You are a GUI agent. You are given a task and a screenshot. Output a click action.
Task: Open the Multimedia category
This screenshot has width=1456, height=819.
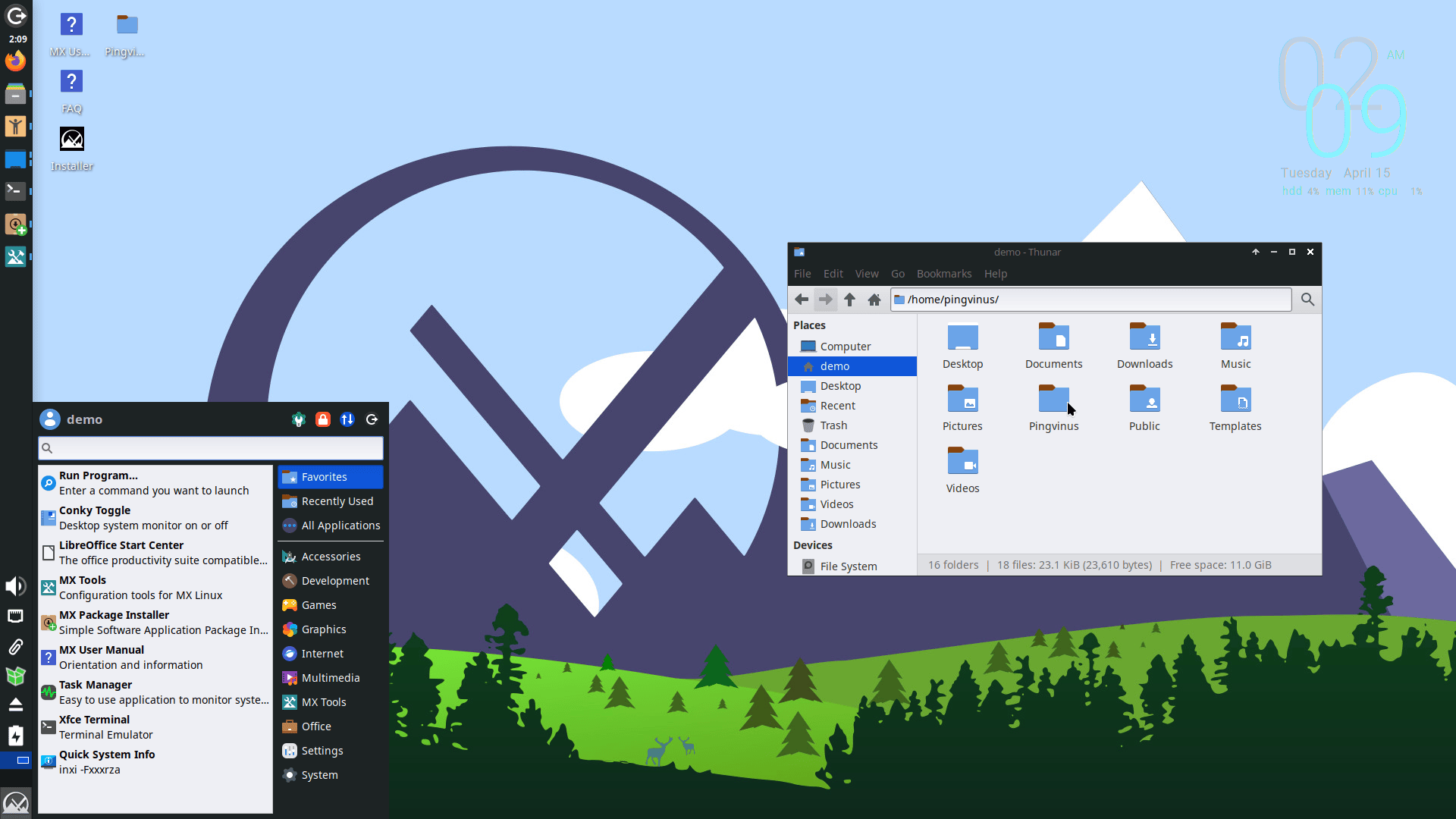(331, 678)
